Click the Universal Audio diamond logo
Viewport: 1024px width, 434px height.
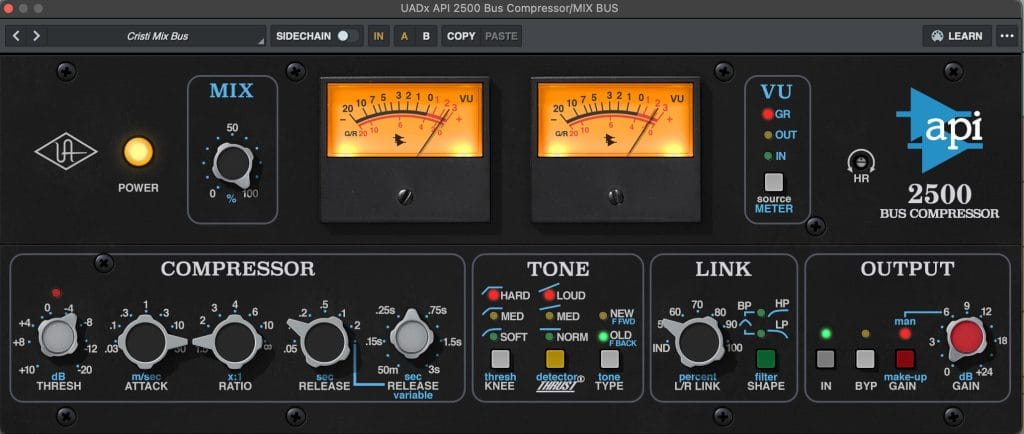65,152
